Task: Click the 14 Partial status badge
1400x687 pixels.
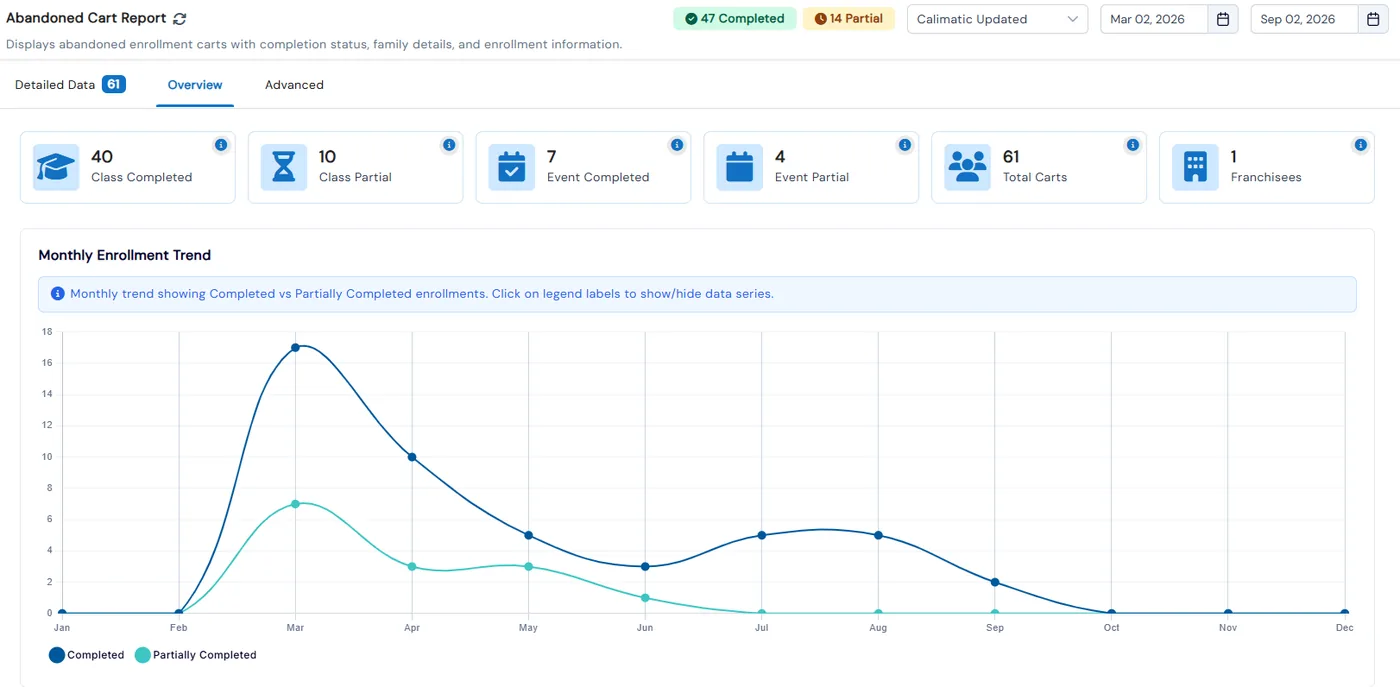Action: click(849, 19)
